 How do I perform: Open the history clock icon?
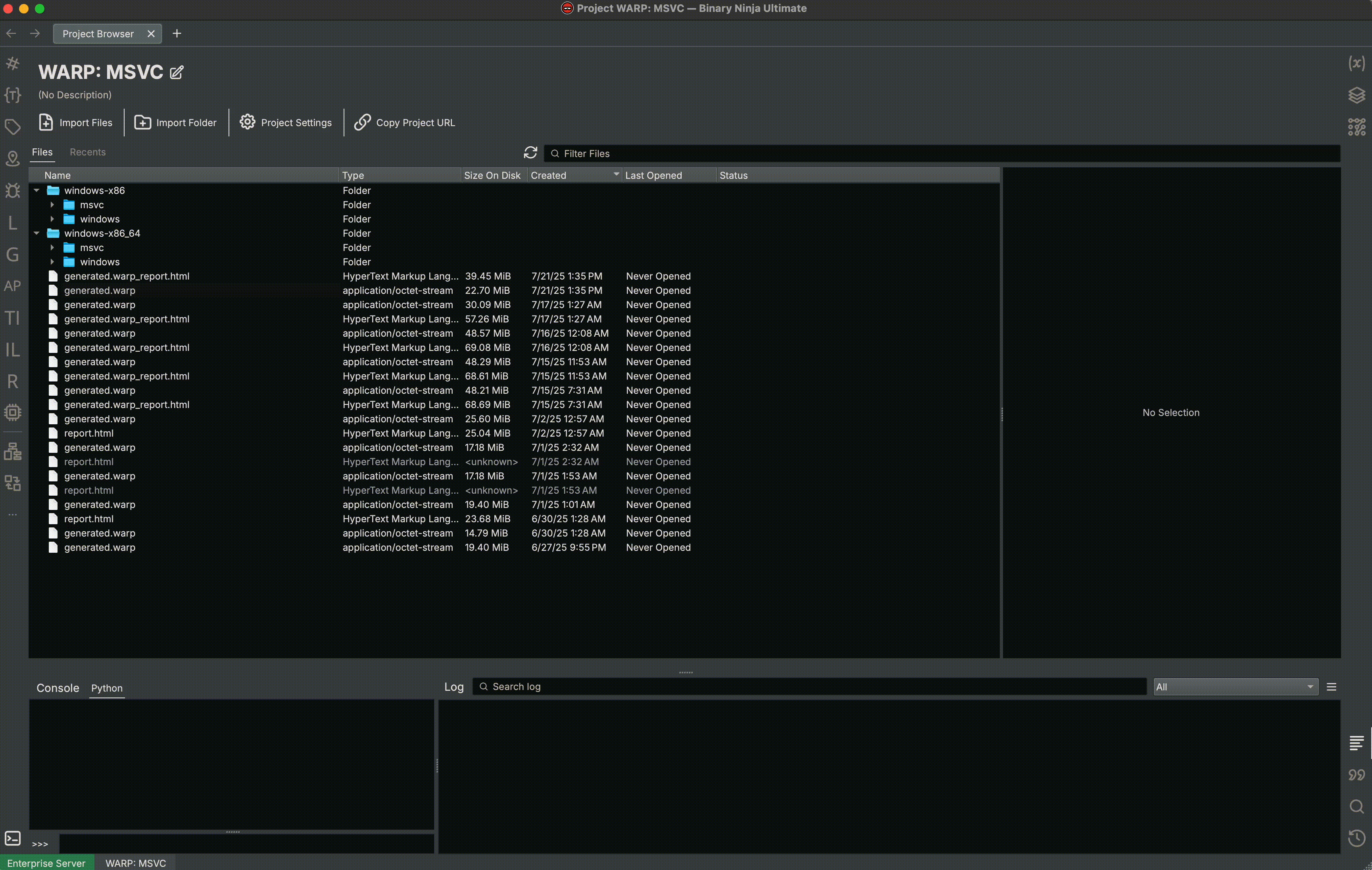(x=1357, y=837)
